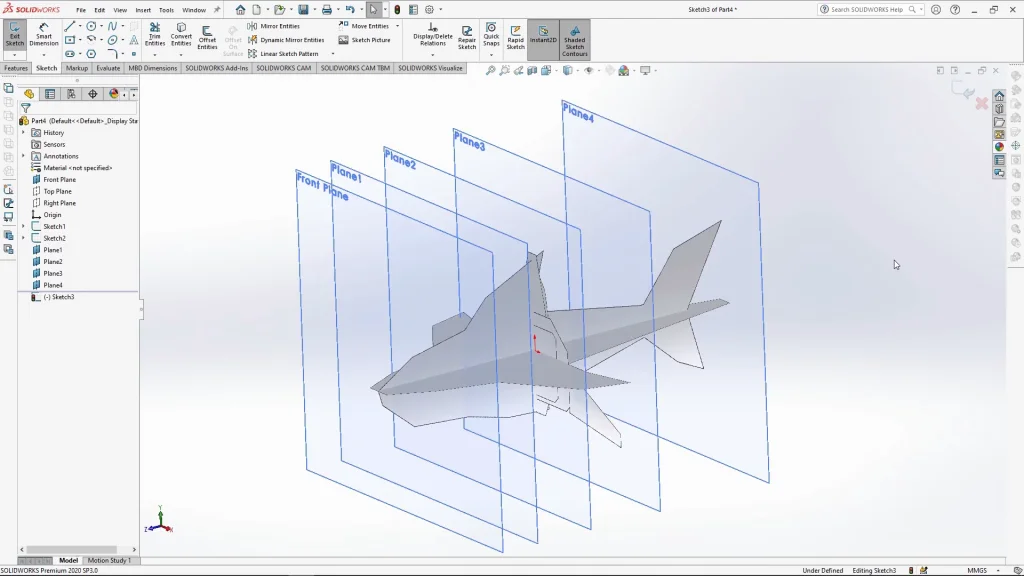Select Plane3 in the feature tree
Screen dimensions: 1024x576
[x=52, y=274]
